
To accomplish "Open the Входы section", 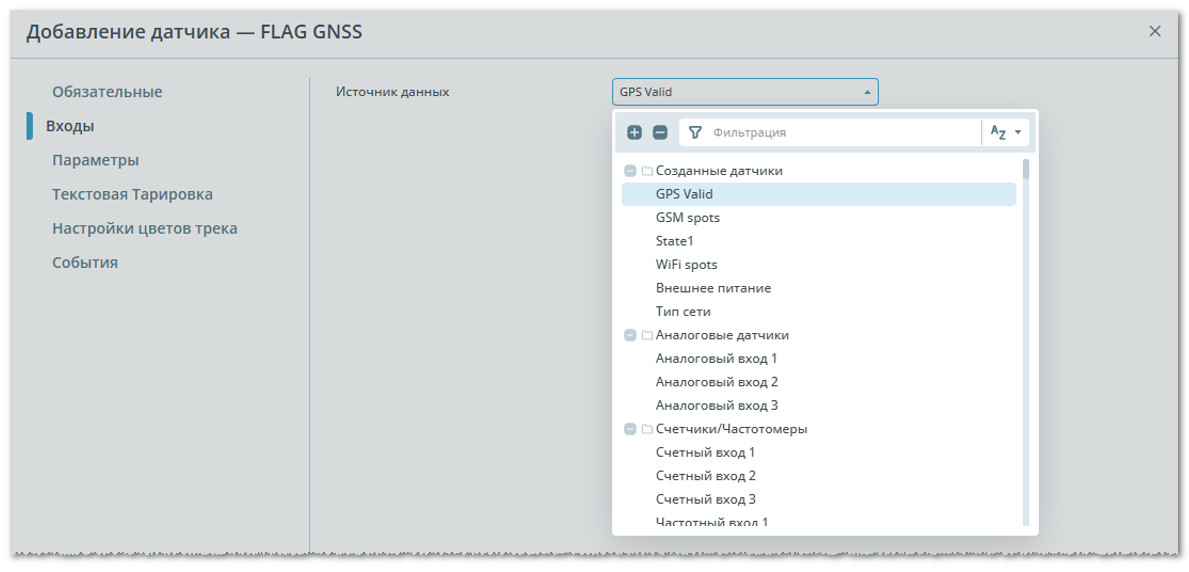I will 70,126.
